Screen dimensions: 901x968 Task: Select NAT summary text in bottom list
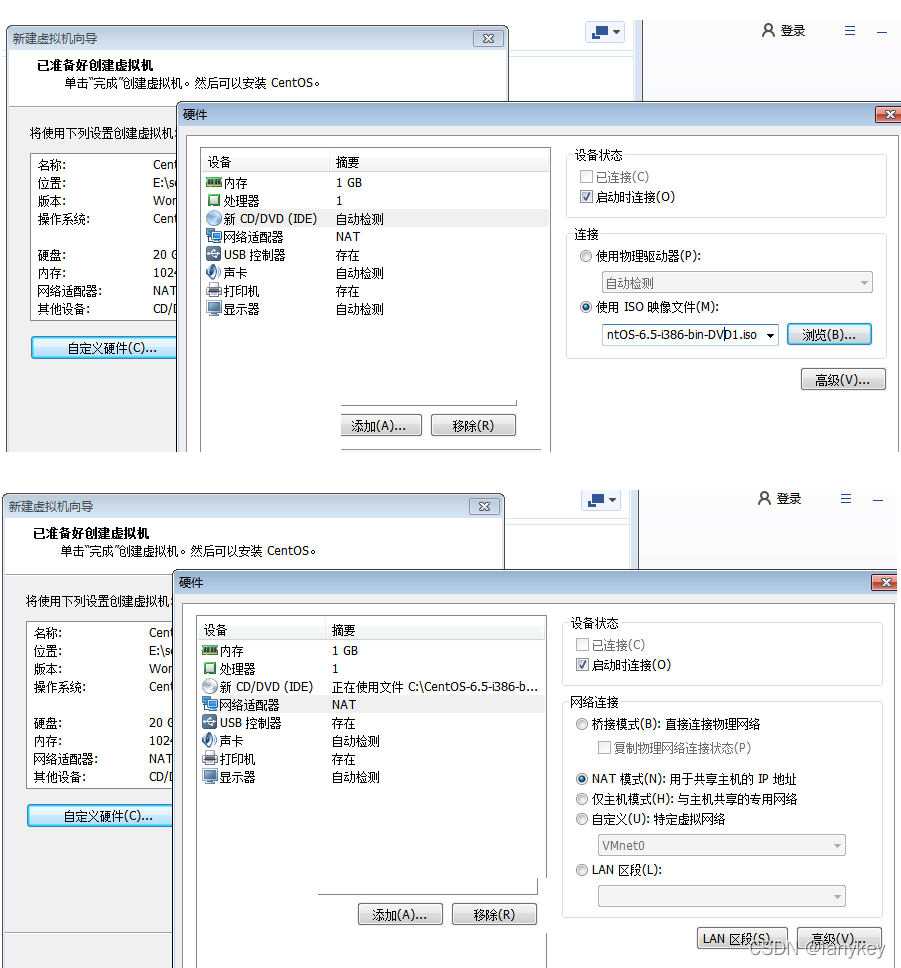pyautogui.click(x=343, y=704)
